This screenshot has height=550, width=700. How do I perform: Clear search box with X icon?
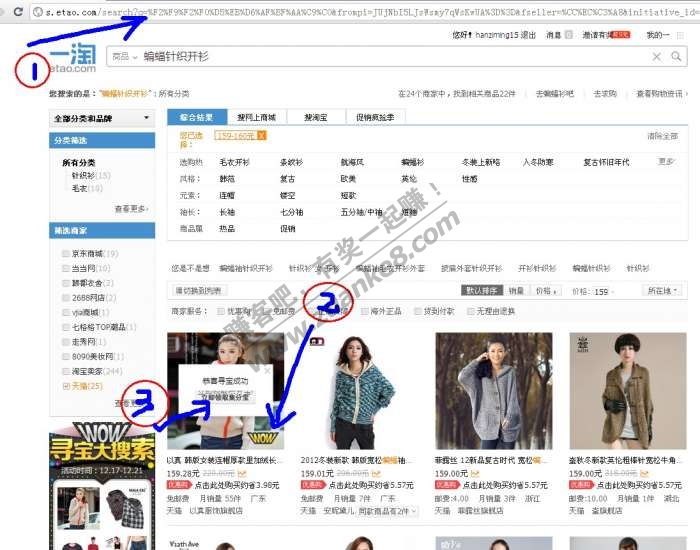656,56
